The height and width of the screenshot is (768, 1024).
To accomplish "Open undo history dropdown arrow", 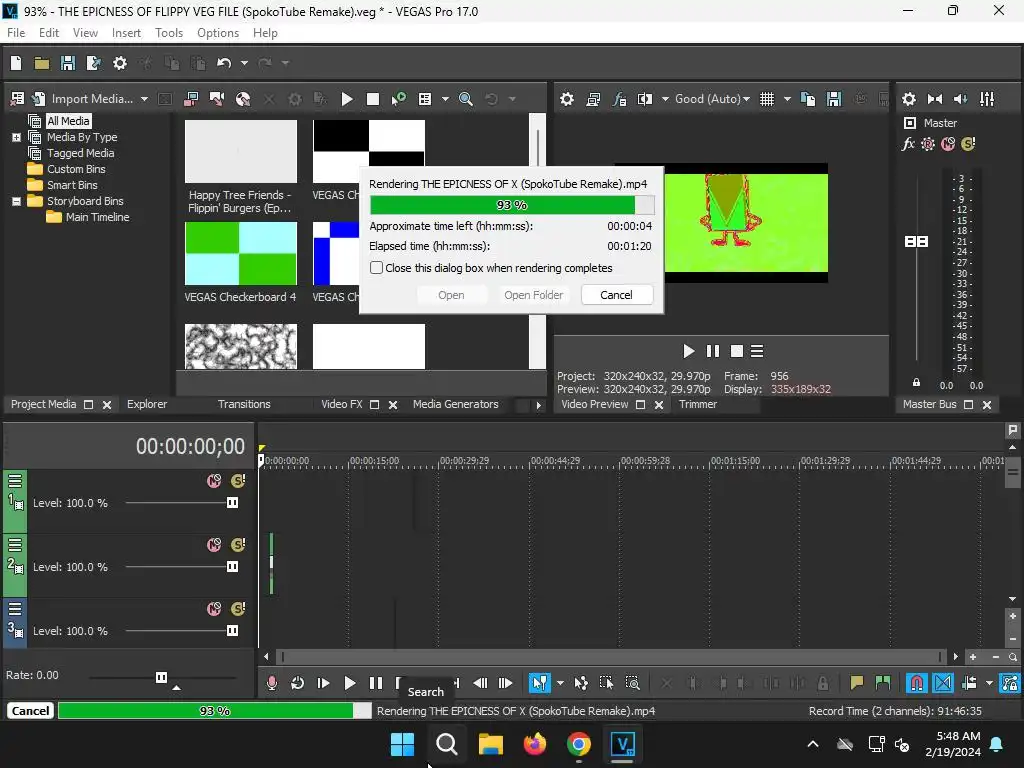I will tap(244, 63).
